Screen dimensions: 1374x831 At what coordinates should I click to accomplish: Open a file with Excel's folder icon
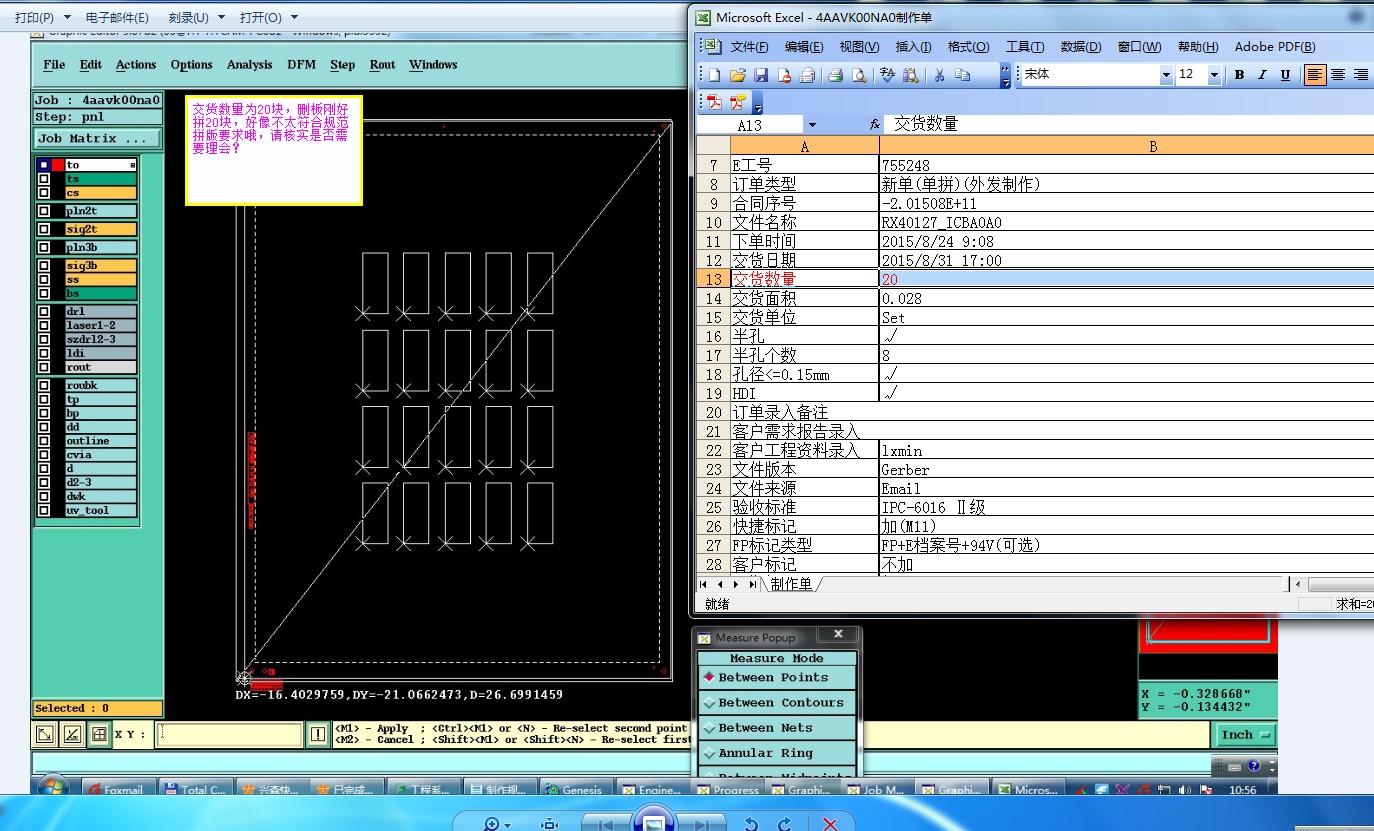coord(738,75)
